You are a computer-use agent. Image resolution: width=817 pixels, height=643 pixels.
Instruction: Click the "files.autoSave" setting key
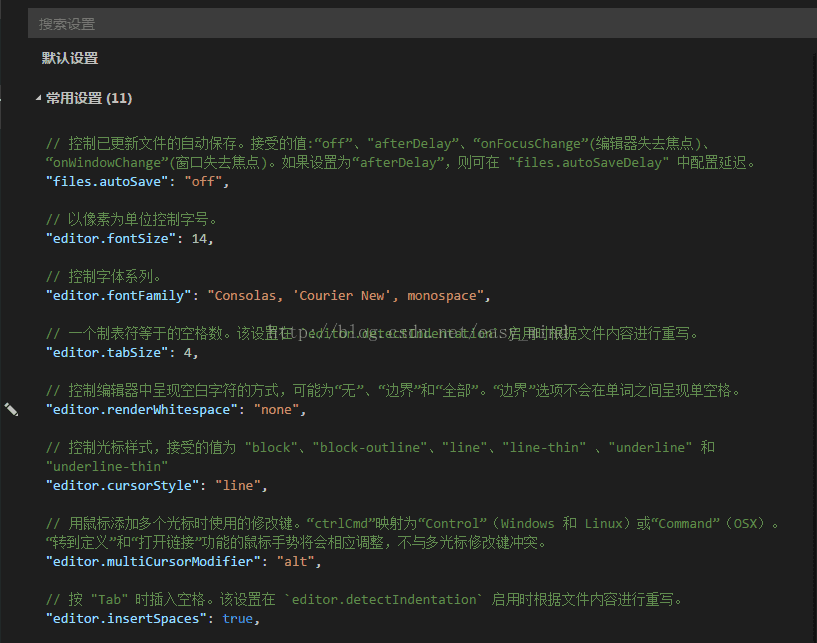[108, 182]
